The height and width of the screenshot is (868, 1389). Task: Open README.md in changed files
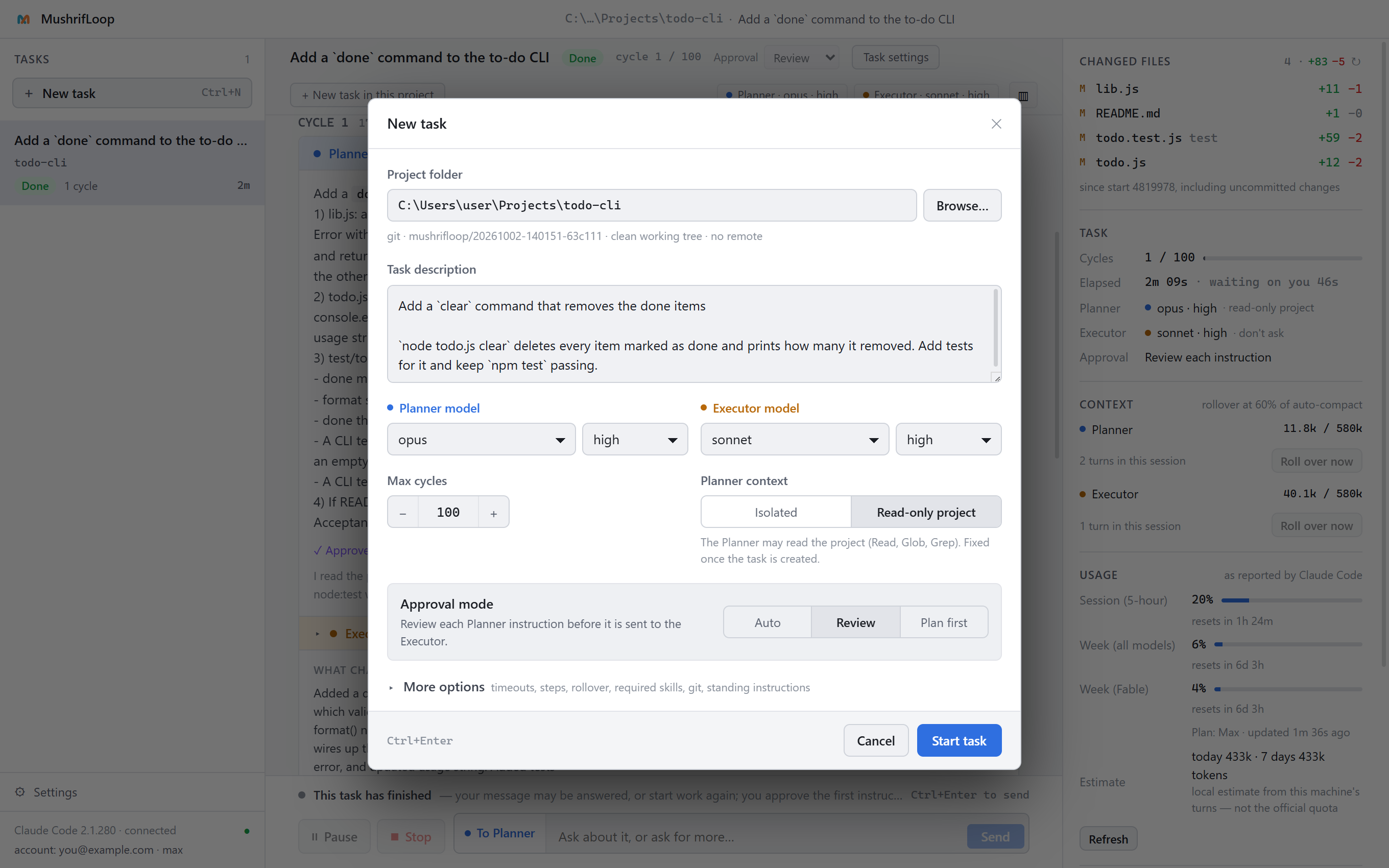tap(1220, 113)
